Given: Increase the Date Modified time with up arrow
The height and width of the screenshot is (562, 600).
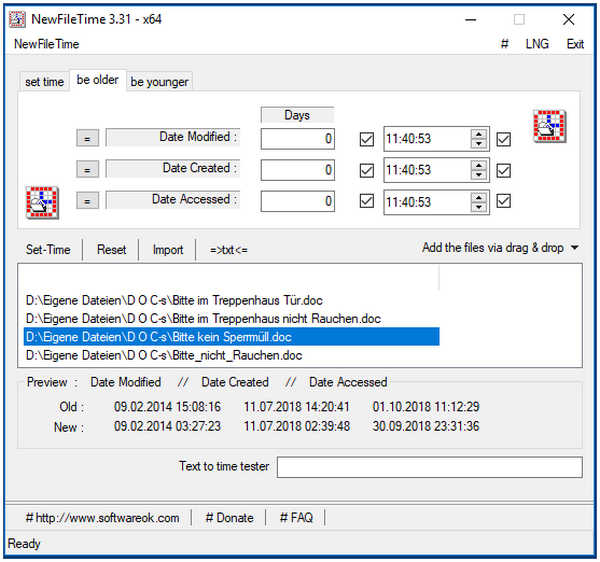Looking at the screenshot, I should pyautogui.click(x=479, y=134).
